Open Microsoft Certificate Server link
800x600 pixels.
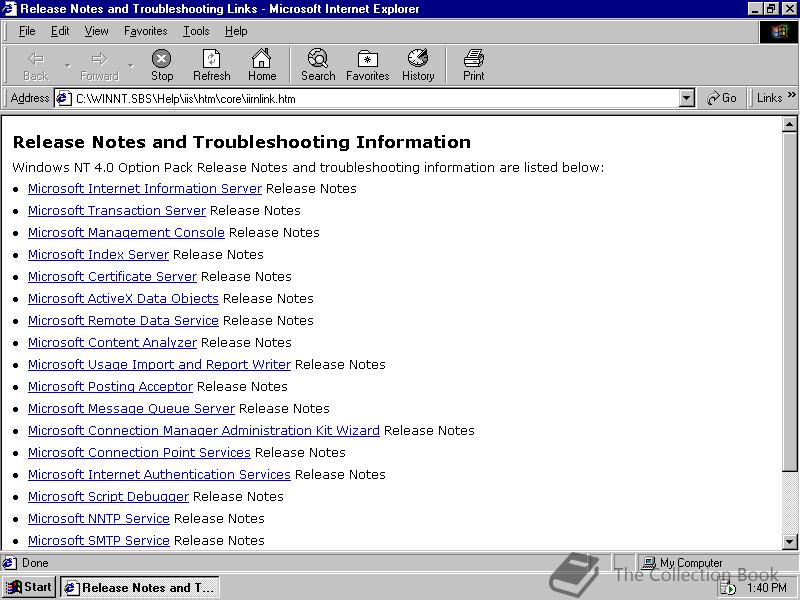(112, 277)
